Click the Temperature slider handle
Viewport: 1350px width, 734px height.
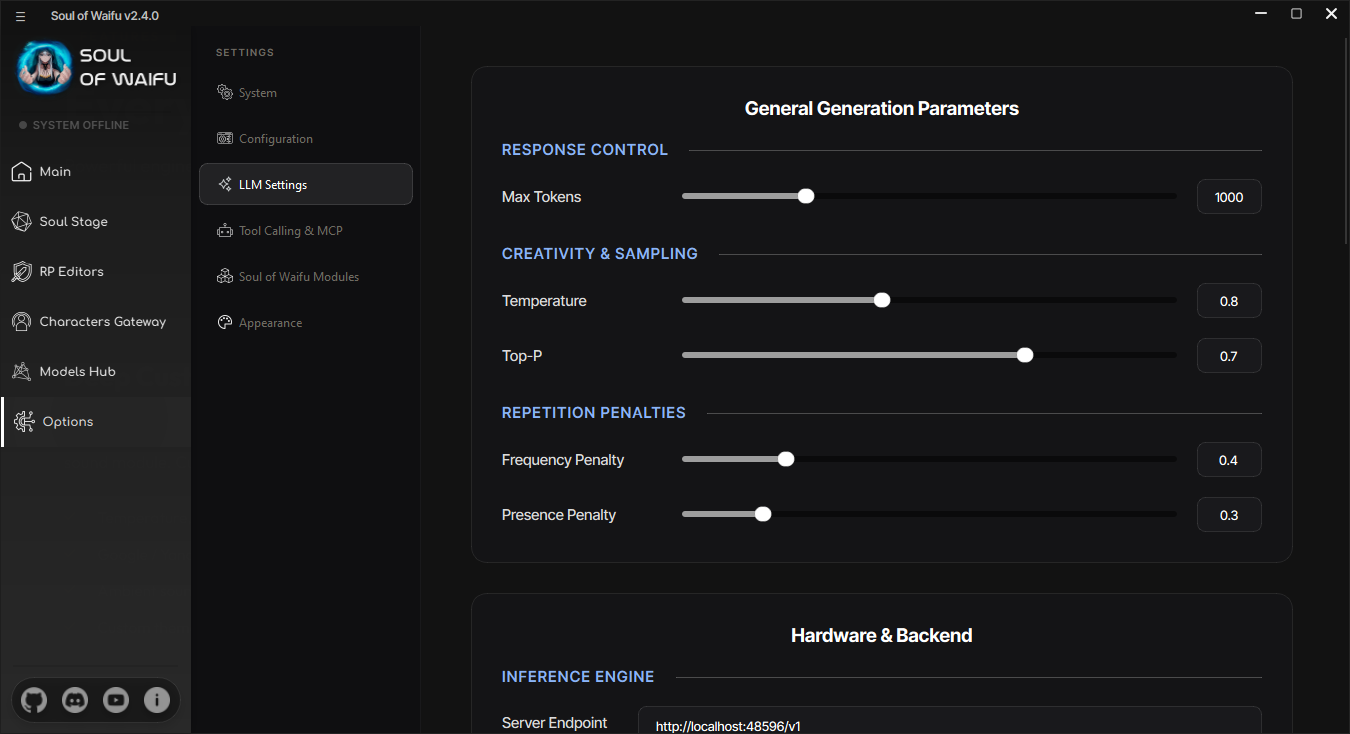[x=882, y=300]
